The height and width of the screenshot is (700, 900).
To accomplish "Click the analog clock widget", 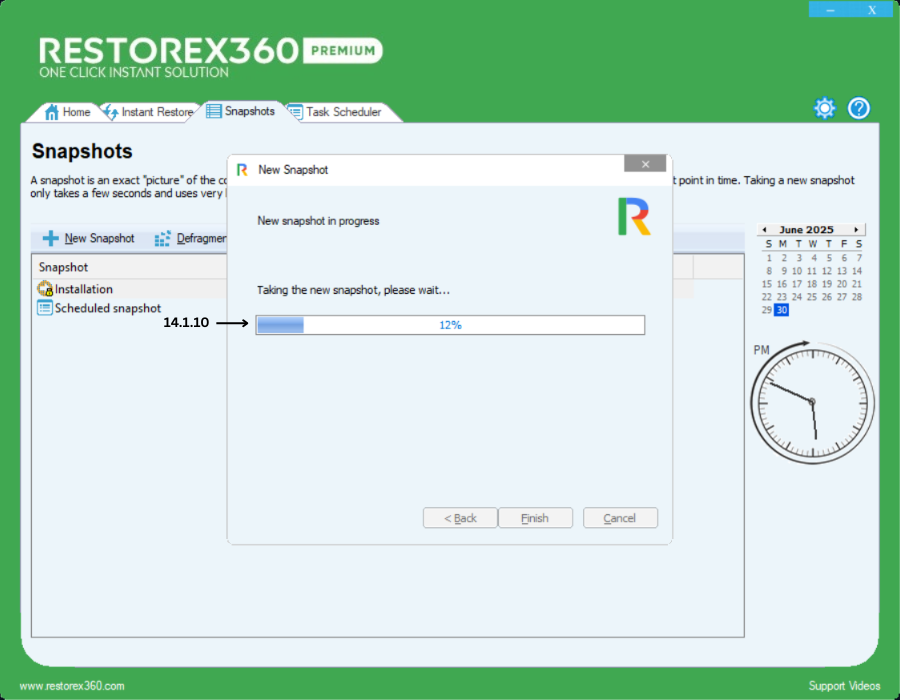I will click(x=811, y=401).
